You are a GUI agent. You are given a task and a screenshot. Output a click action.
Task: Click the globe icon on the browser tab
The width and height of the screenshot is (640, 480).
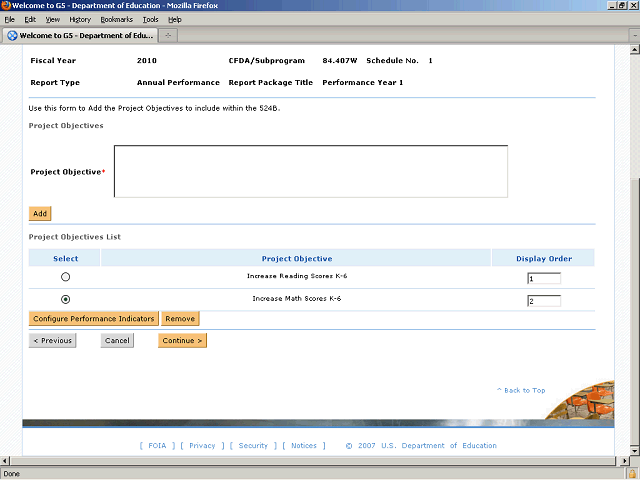pyautogui.click(x=13, y=36)
